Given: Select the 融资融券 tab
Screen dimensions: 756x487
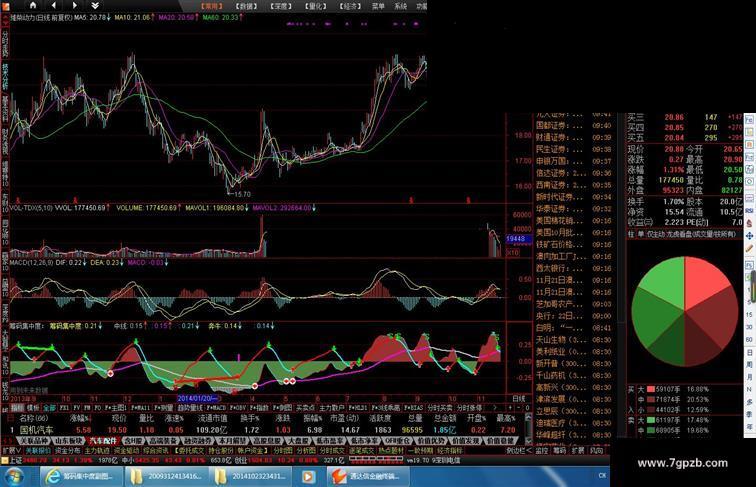Looking at the screenshot, I should tap(197, 441).
